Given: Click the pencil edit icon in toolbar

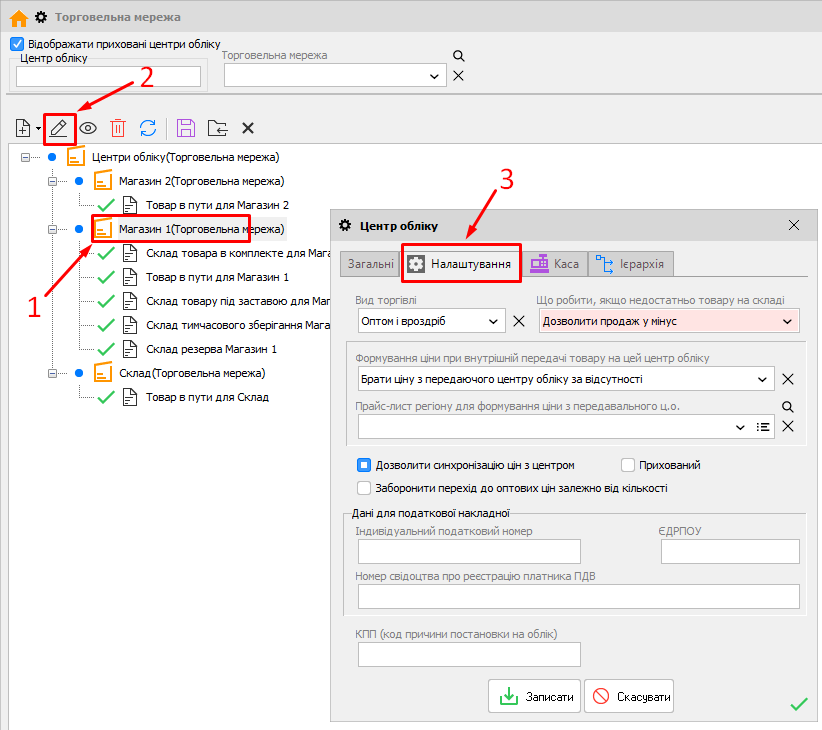Looking at the screenshot, I should (59, 128).
